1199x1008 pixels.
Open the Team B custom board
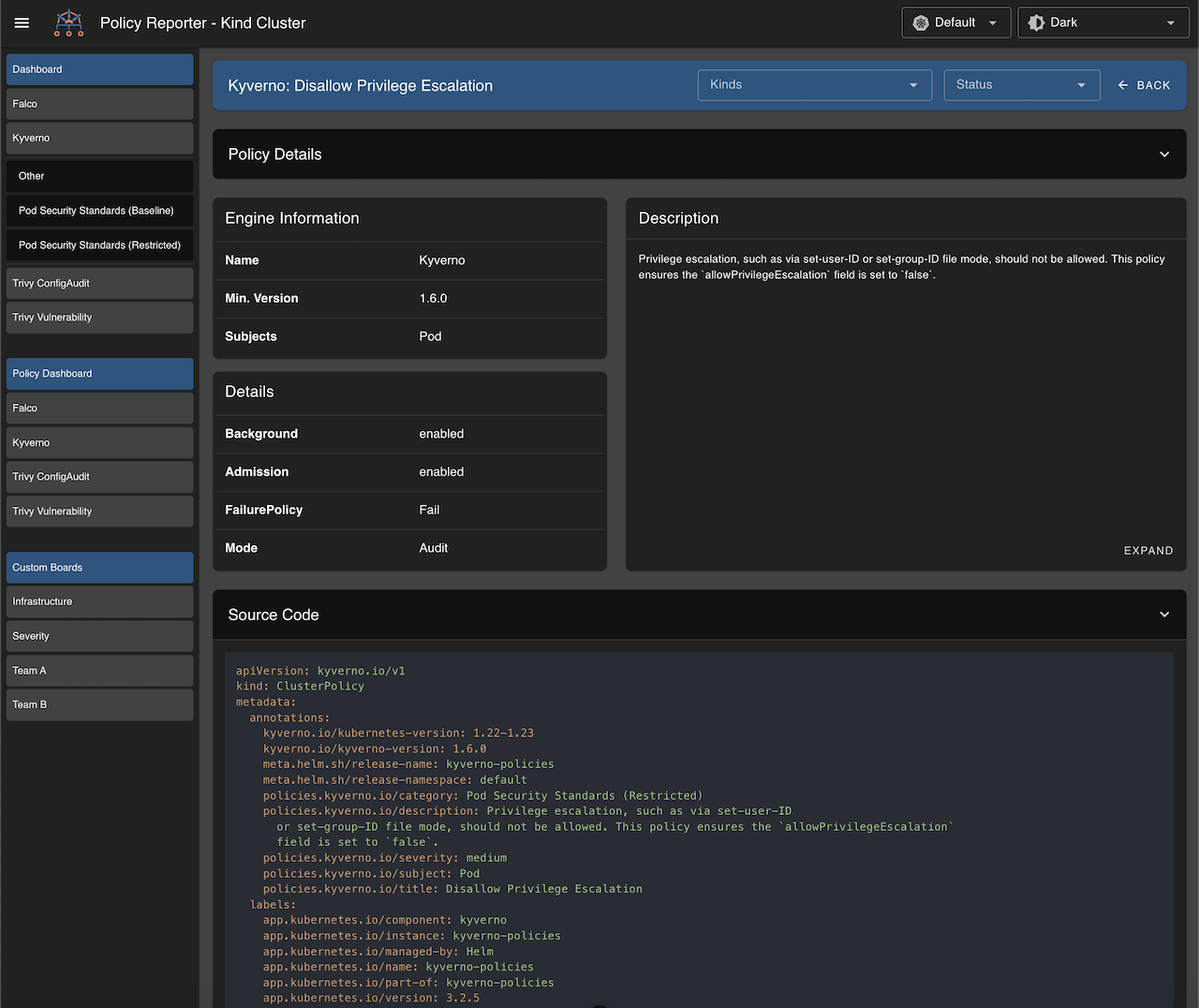coord(100,704)
